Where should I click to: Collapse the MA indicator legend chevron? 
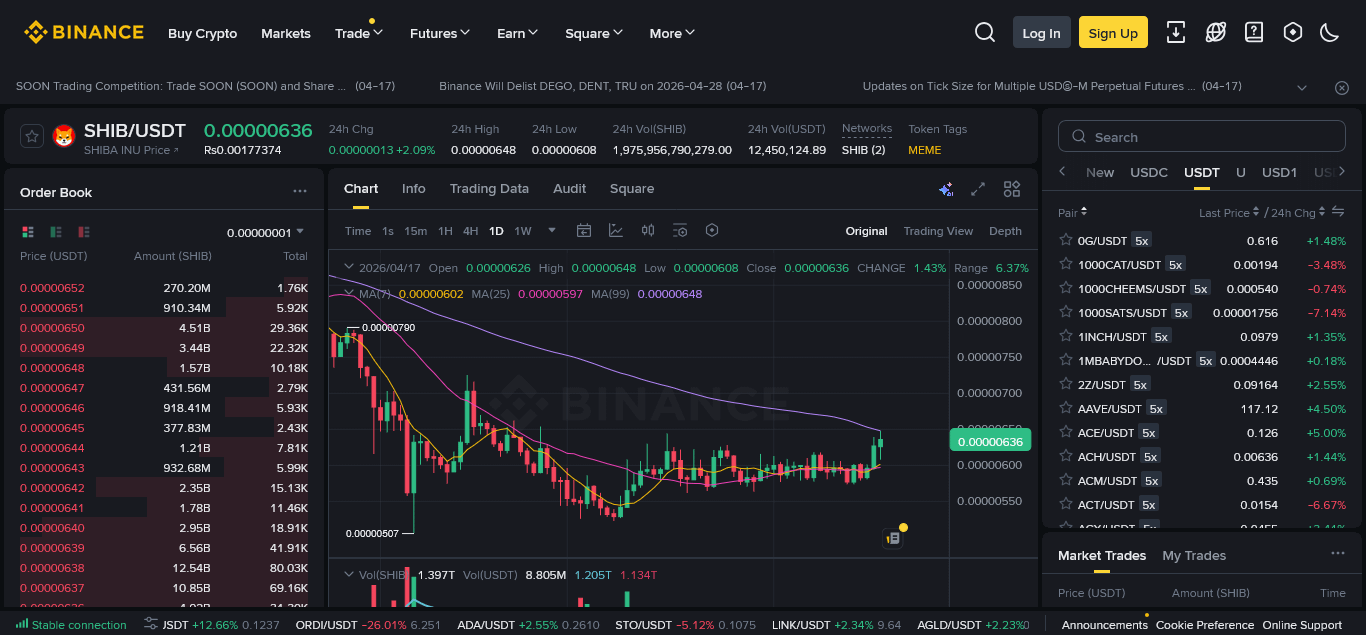coord(348,293)
